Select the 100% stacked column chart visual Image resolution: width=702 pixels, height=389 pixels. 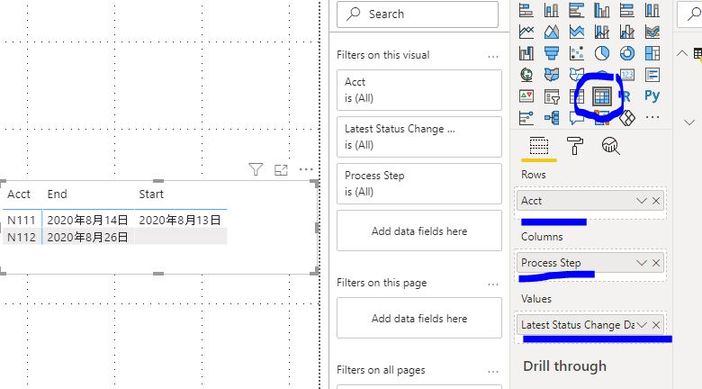click(x=652, y=10)
